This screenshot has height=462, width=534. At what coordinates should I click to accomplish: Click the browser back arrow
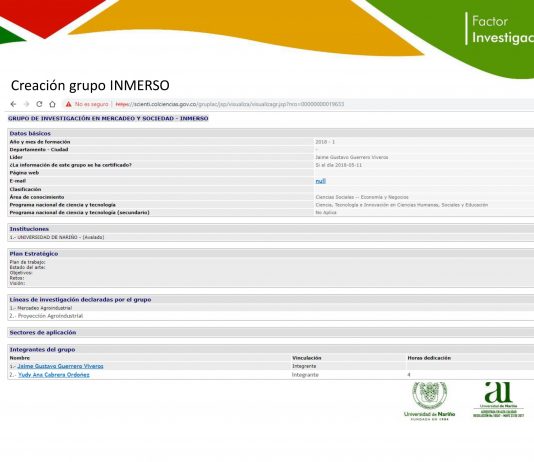[x=13, y=104]
